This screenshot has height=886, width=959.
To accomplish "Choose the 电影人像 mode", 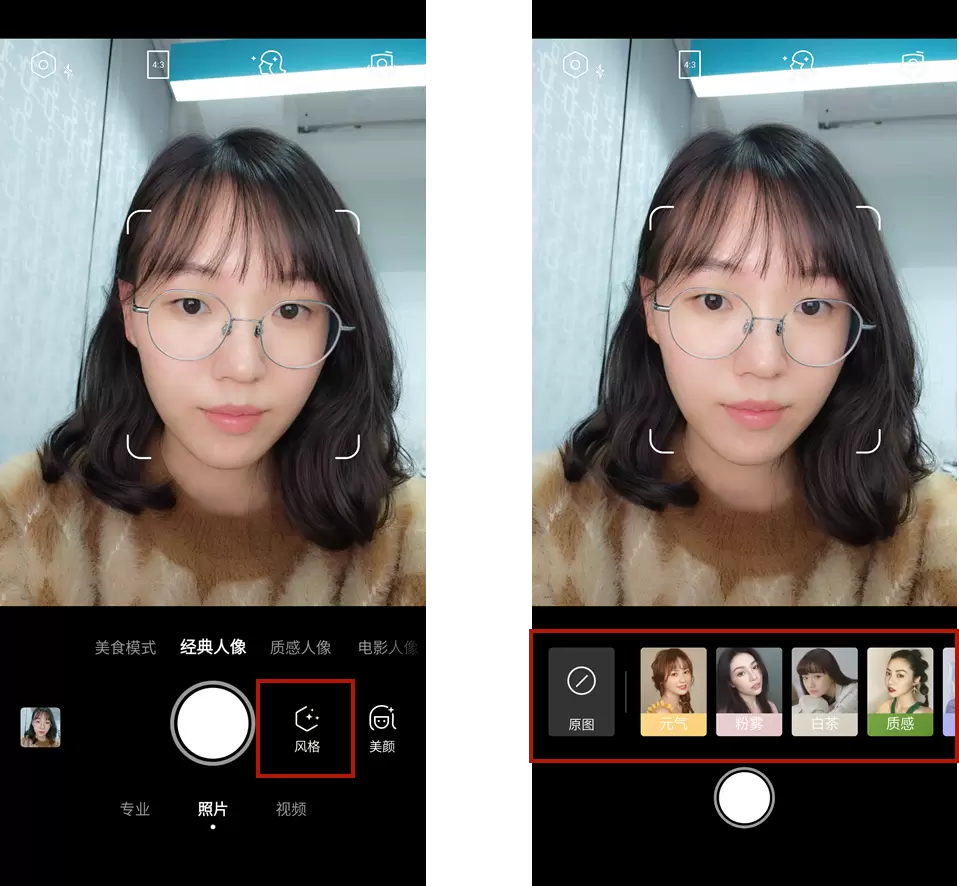I will click(x=388, y=647).
